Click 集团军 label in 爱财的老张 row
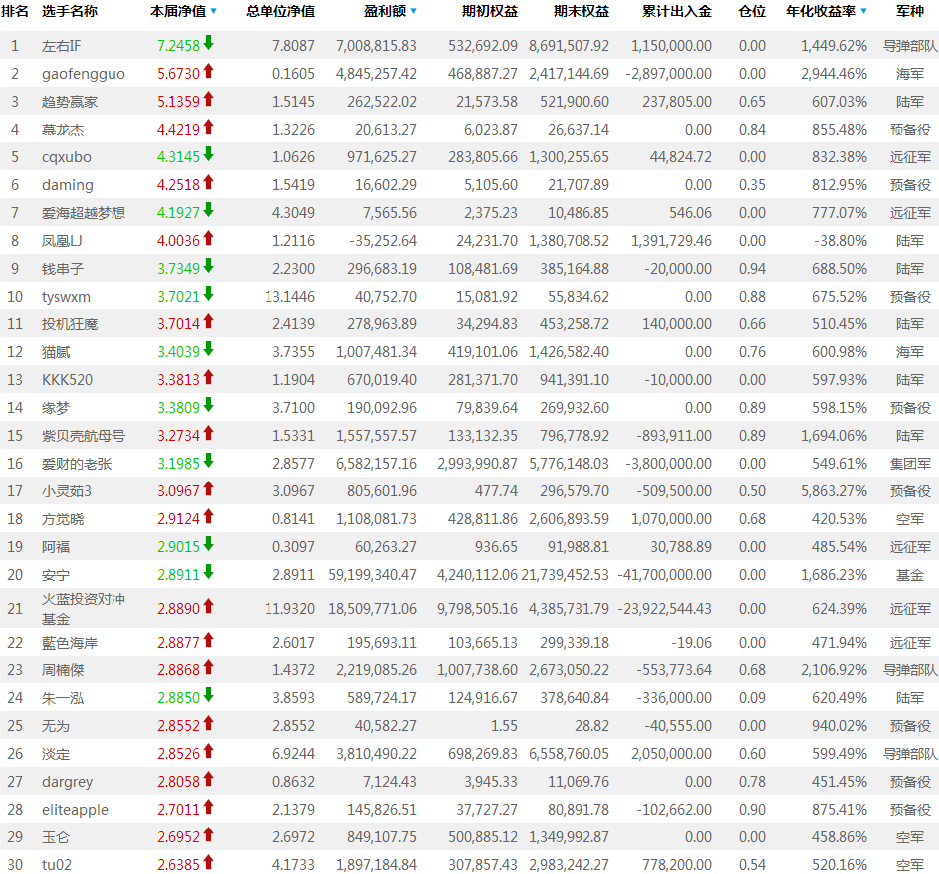This screenshot has height=874, width=939. pos(910,464)
